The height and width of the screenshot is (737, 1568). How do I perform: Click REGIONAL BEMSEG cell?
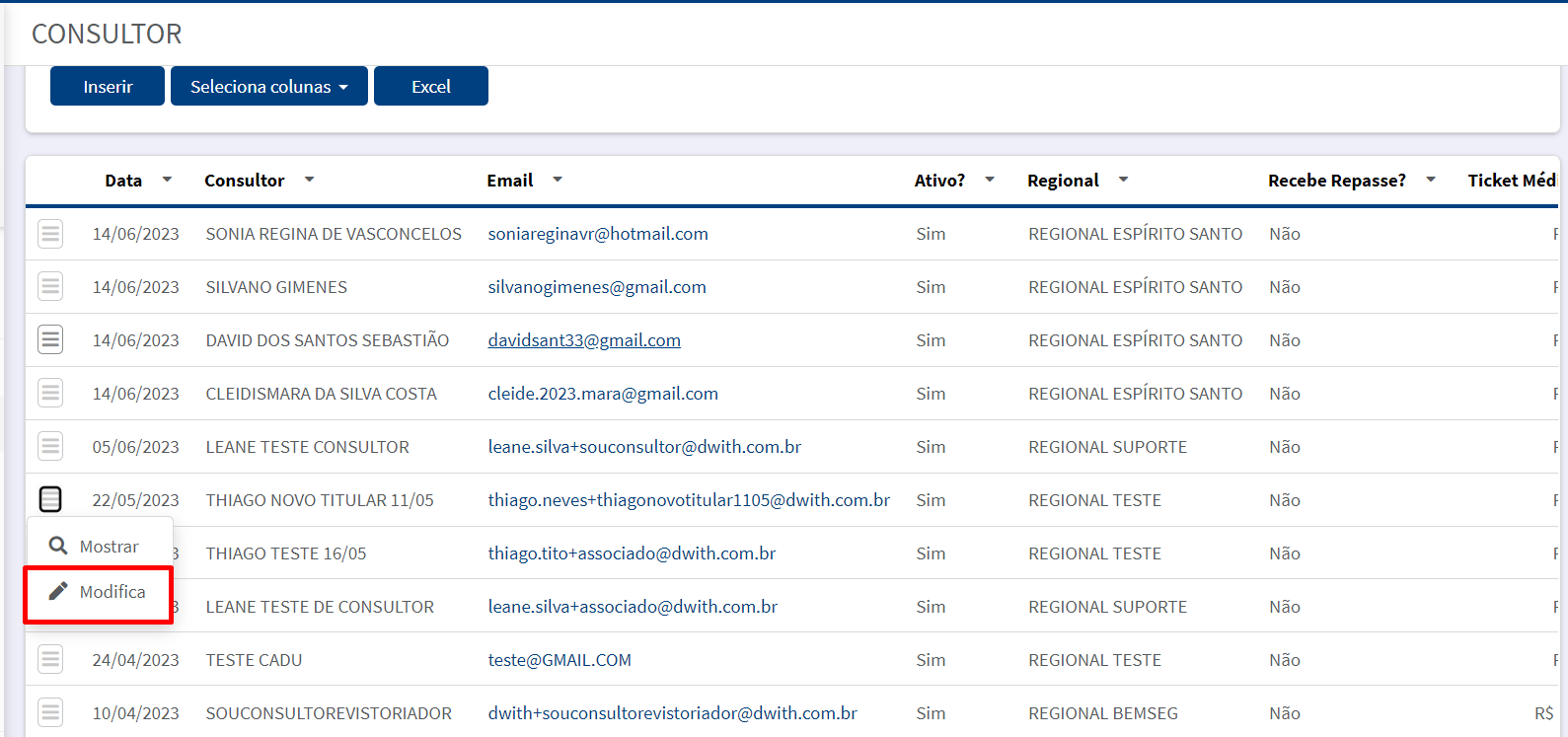pyautogui.click(x=1103, y=713)
